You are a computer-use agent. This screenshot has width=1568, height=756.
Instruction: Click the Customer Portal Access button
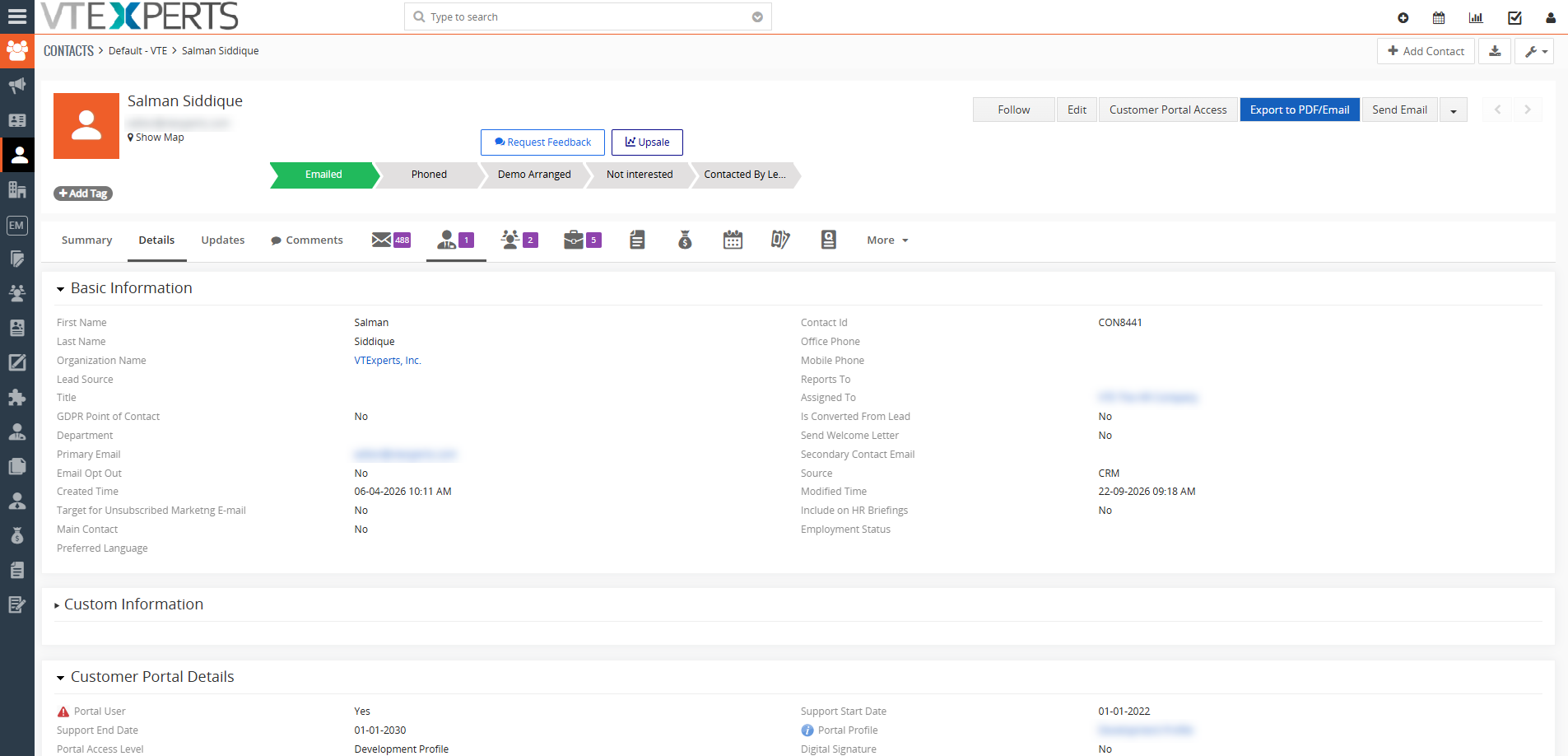coord(1168,110)
